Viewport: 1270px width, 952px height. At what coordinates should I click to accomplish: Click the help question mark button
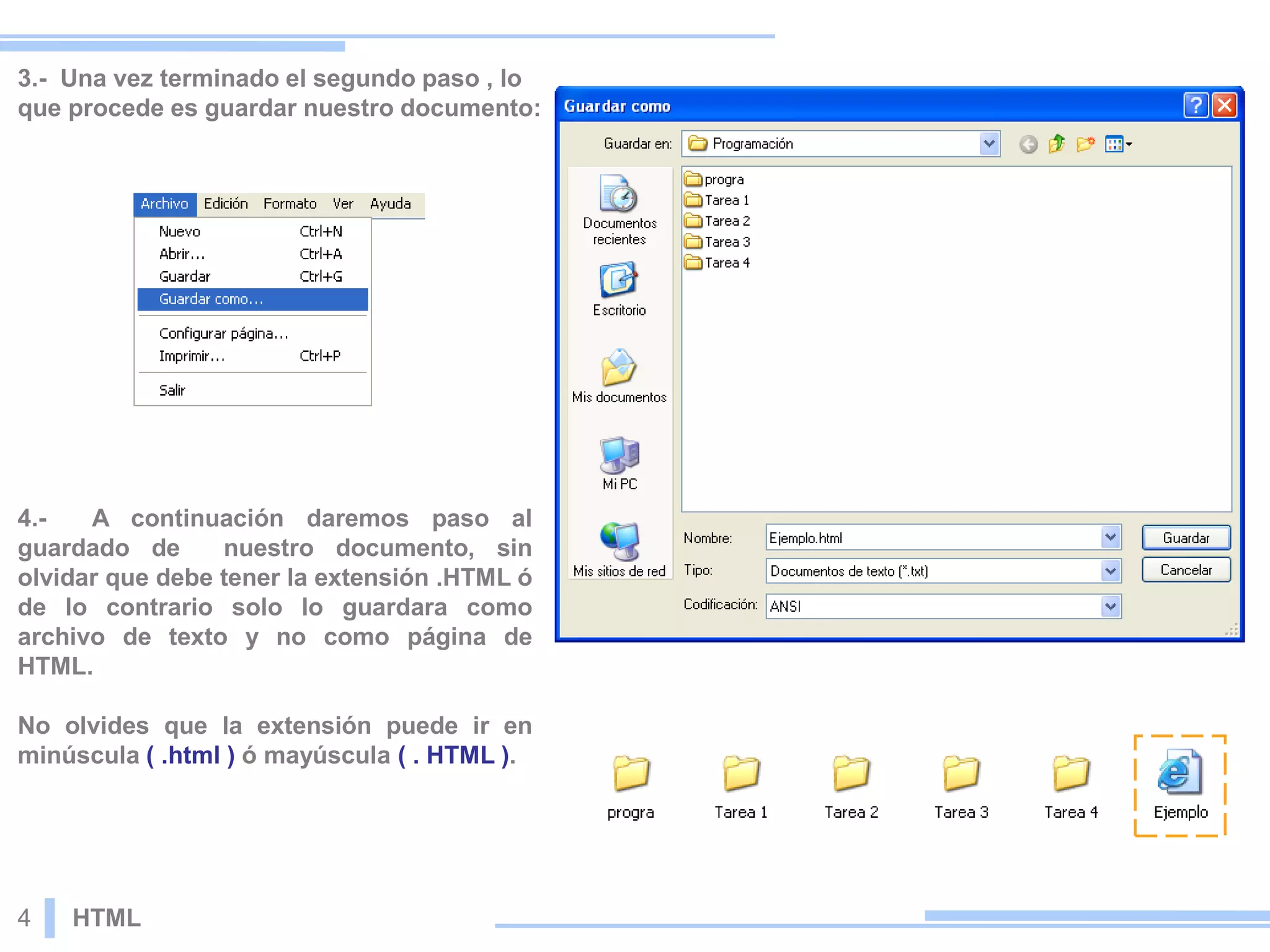pyautogui.click(x=1196, y=105)
